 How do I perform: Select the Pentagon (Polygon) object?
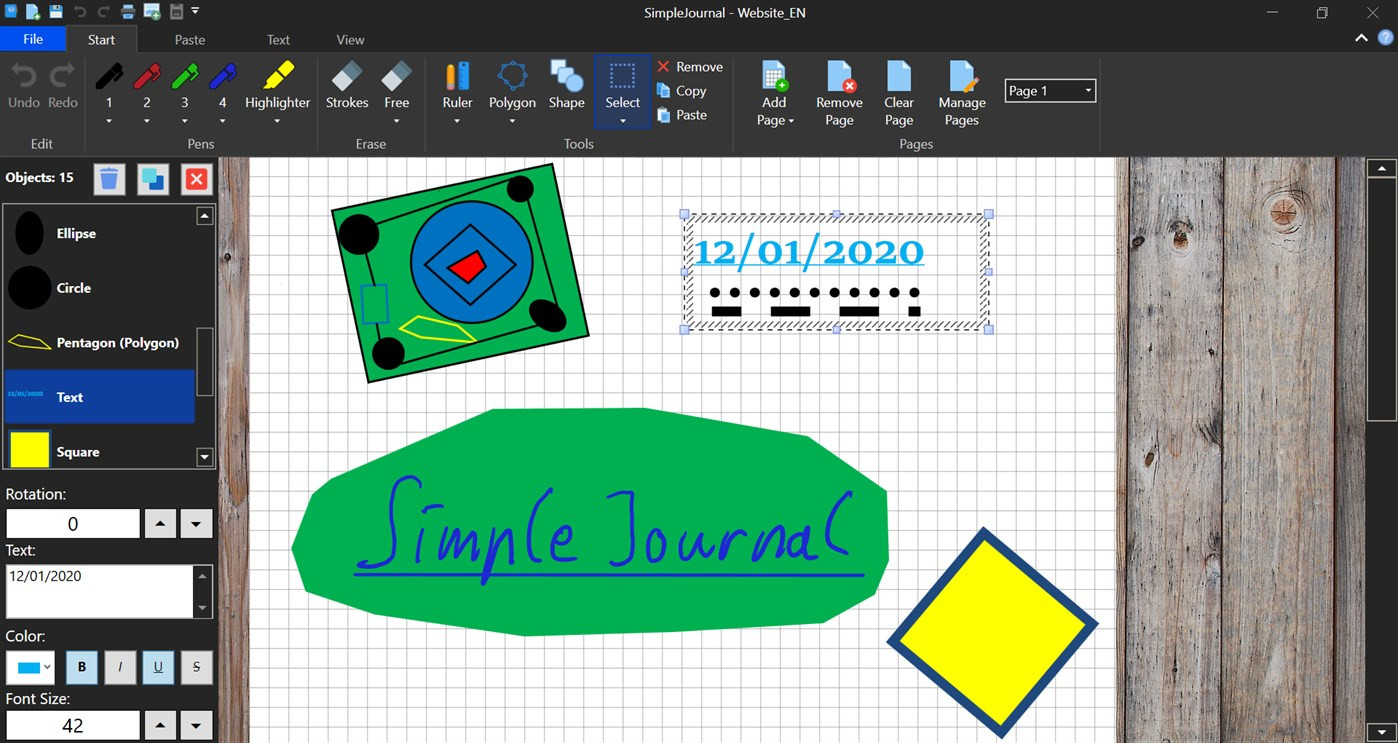pyautogui.click(x=99, y=342)
